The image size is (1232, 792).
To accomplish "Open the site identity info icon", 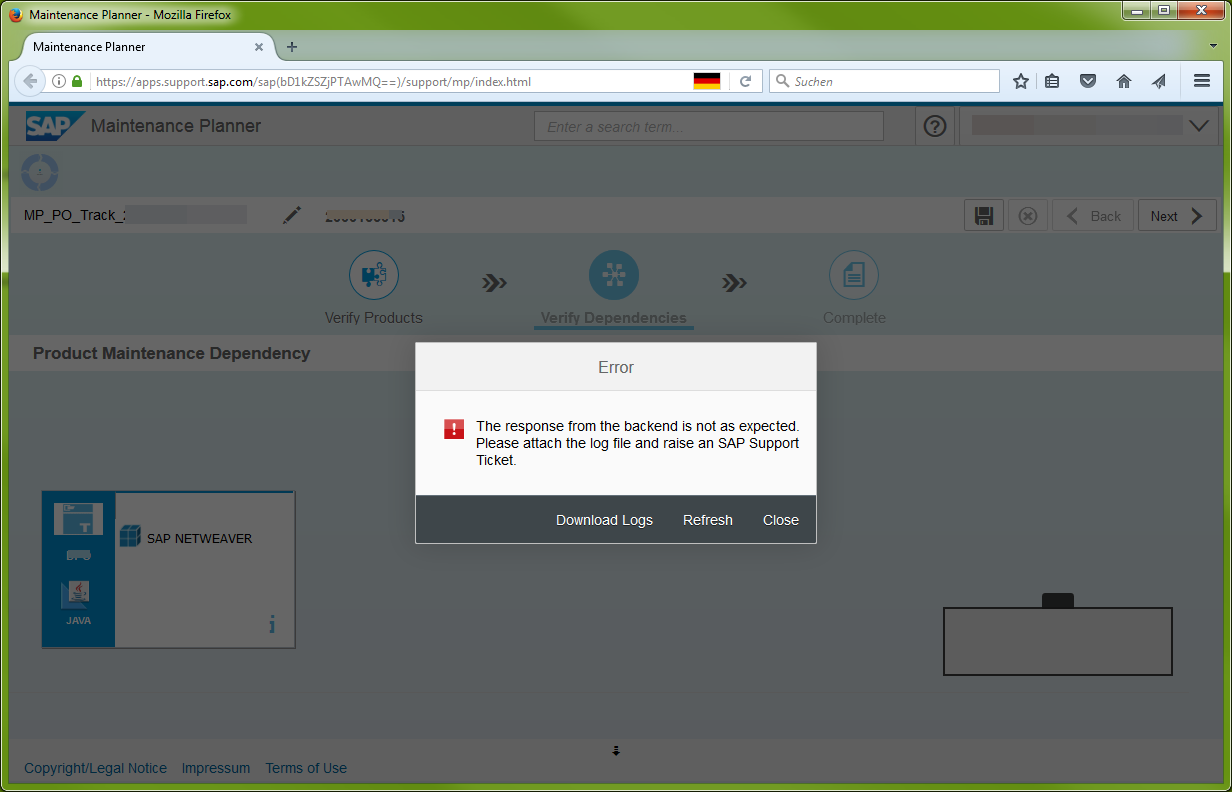I will (x=59, y=81).
